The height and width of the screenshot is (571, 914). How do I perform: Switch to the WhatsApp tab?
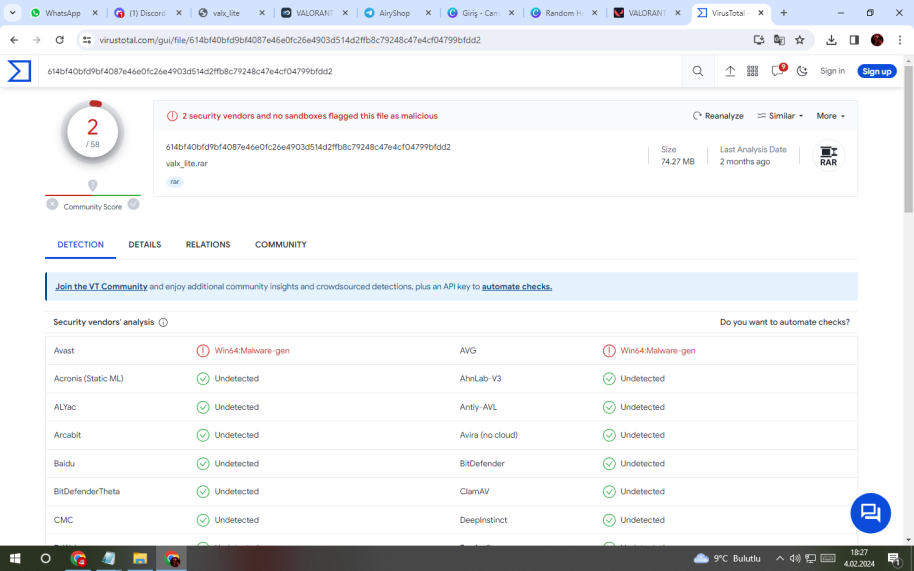pyautogui.click(x=64, y=13)
